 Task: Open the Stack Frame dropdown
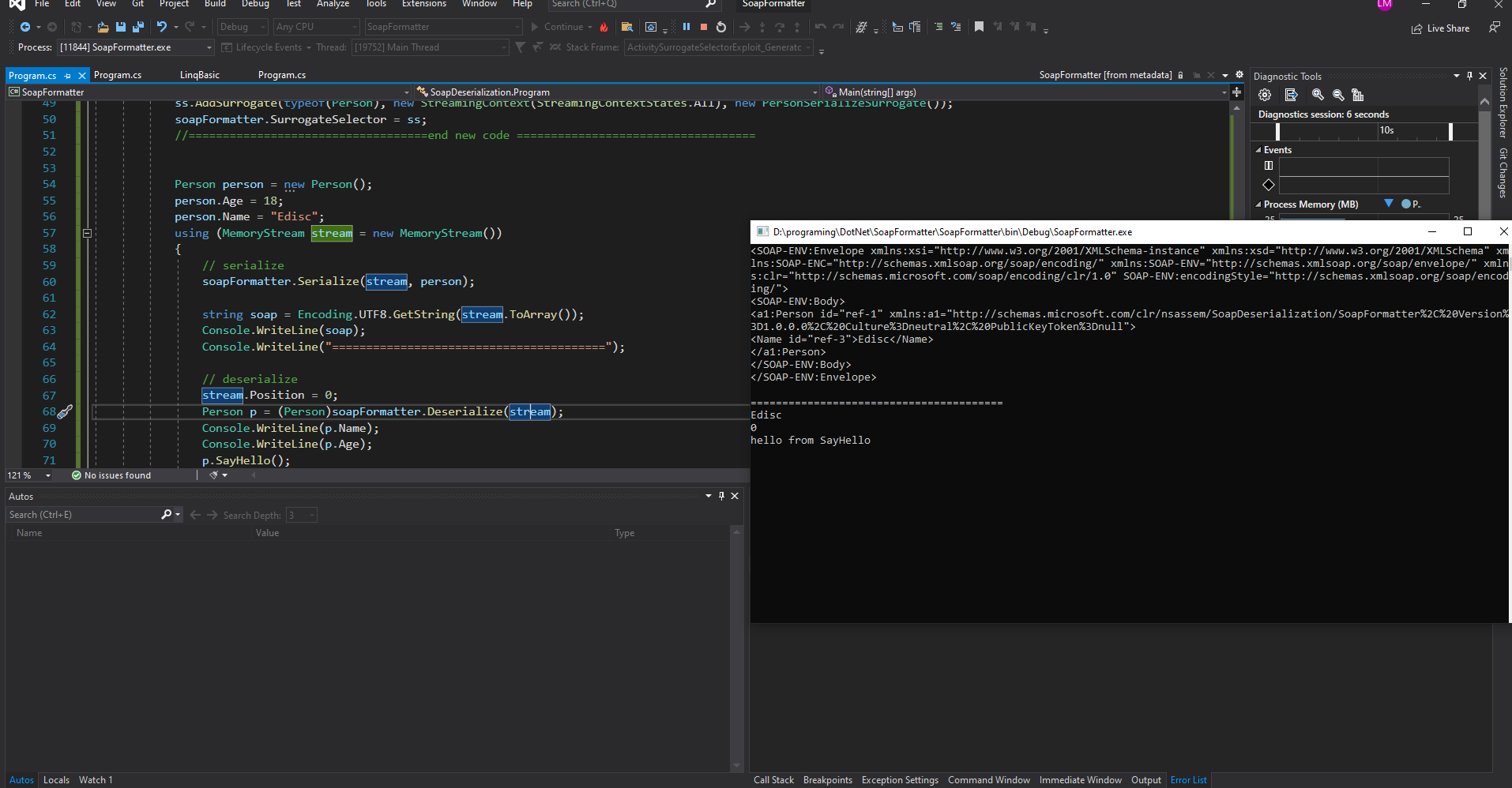click(x=720, y=47)
